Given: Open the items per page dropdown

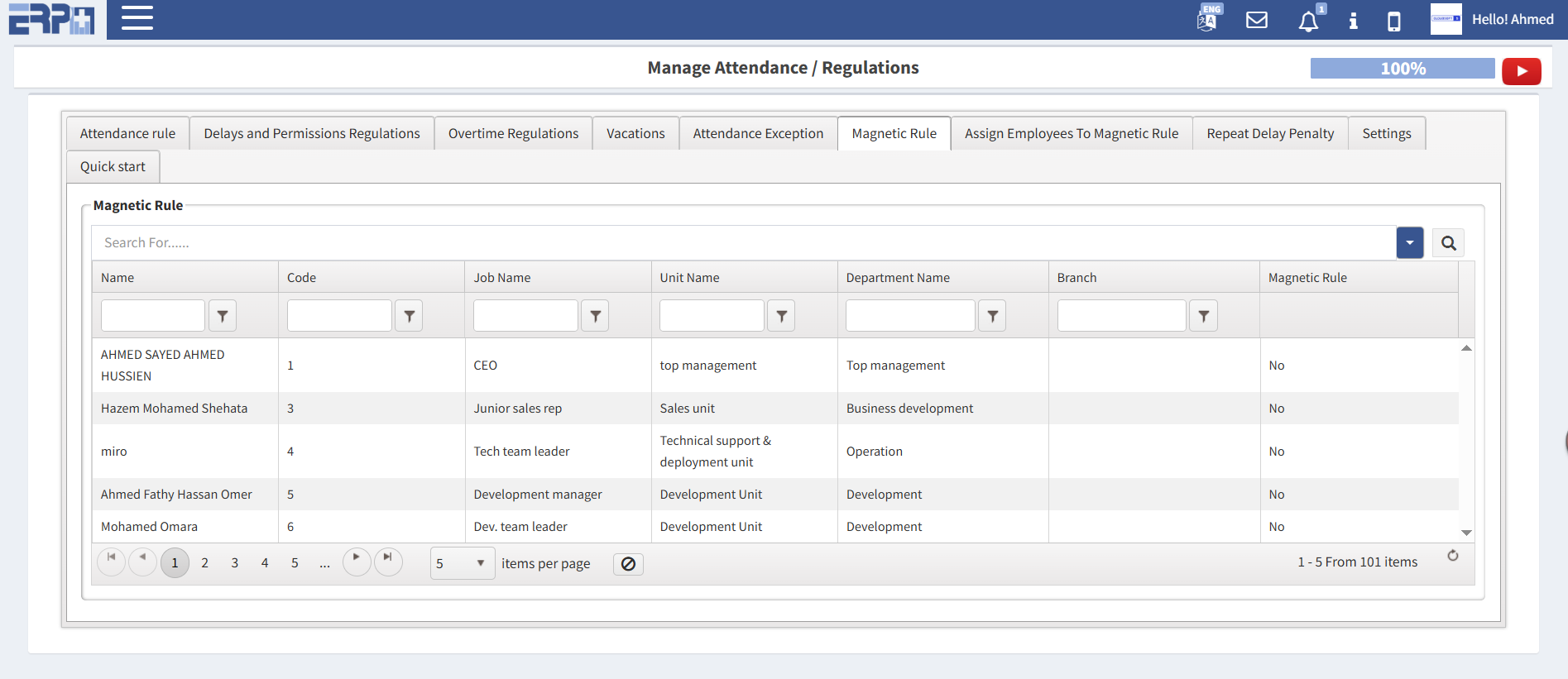Looking at the screenshot, I should pyautogui.click(x=462, y=563).
